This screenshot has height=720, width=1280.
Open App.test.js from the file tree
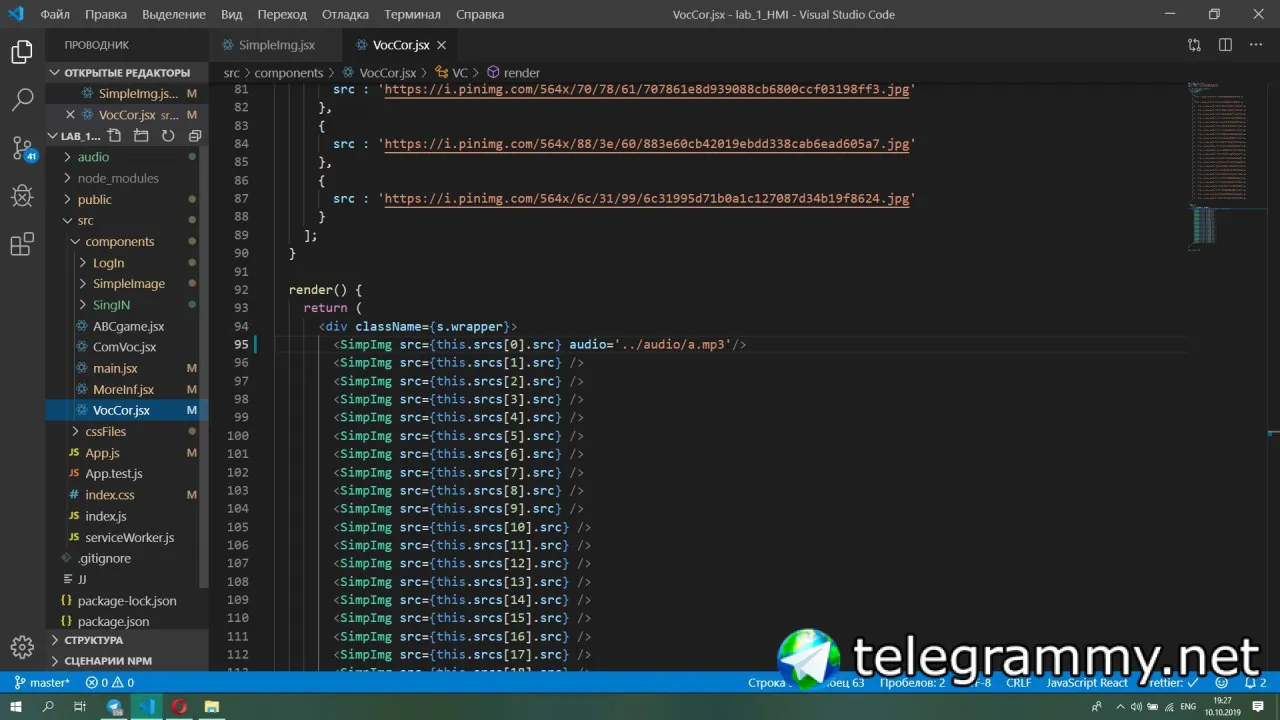113,474
